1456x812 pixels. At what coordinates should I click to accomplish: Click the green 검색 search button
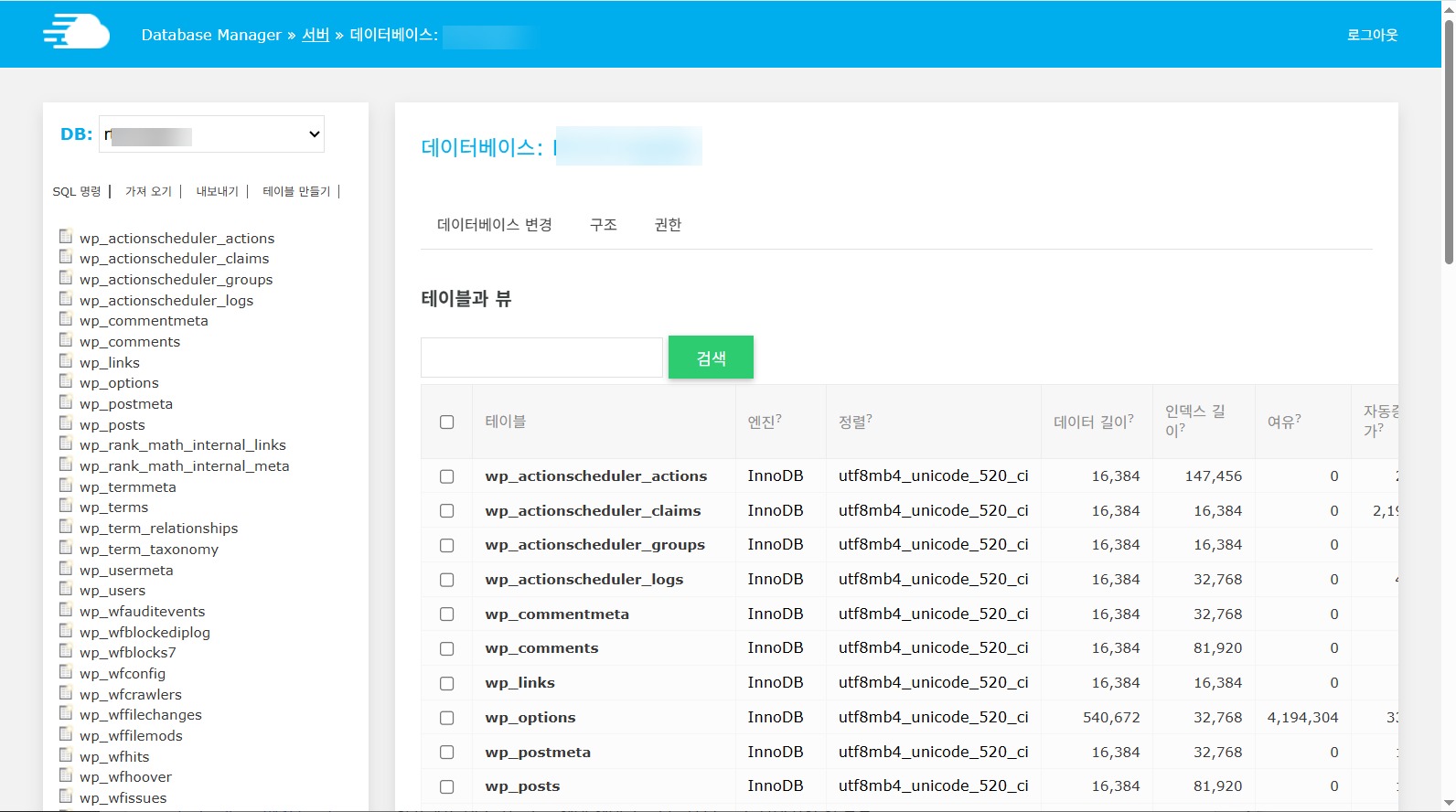click(x=711, y=358)
